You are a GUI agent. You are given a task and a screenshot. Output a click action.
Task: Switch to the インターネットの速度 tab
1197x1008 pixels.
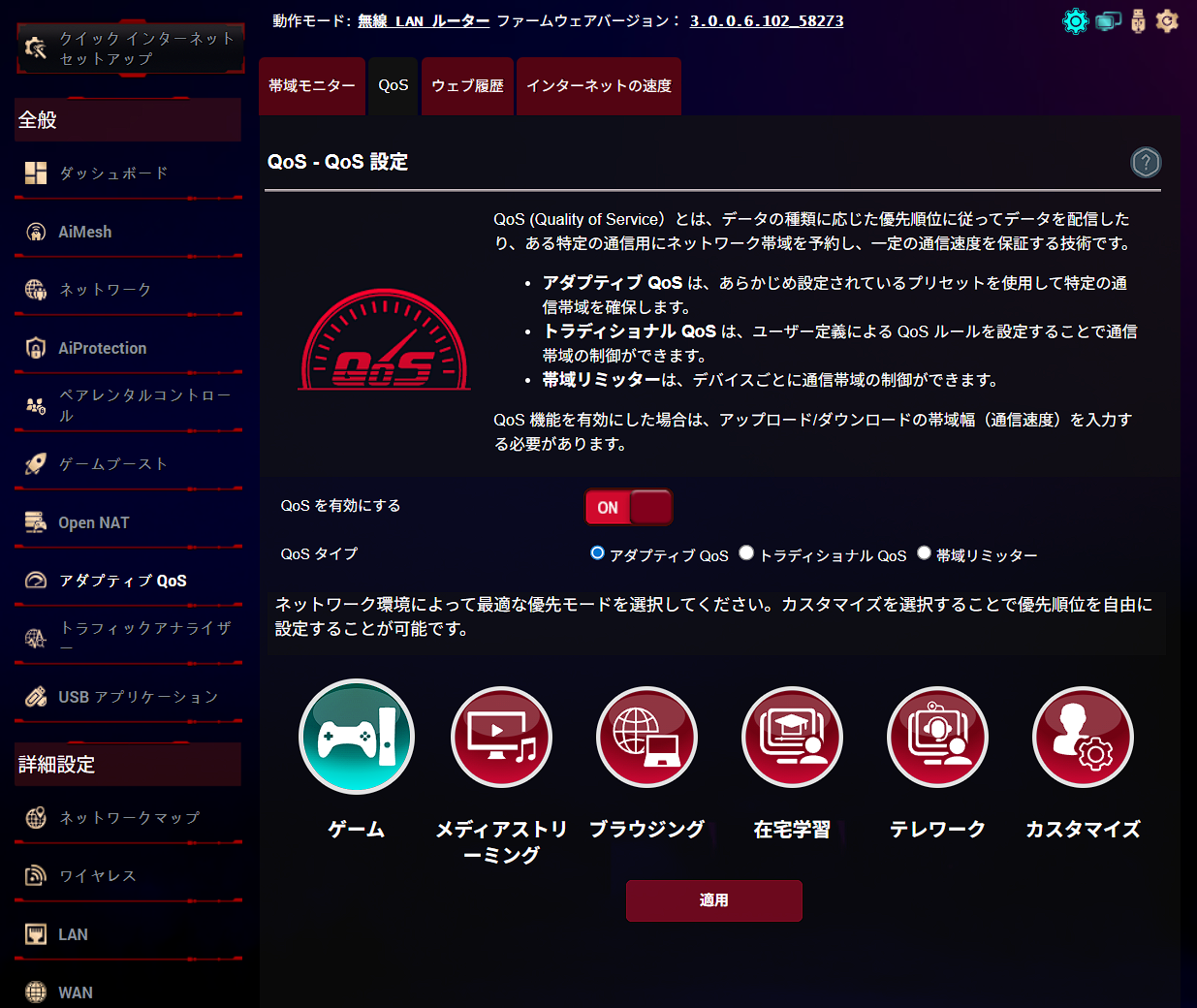[599, 86]
